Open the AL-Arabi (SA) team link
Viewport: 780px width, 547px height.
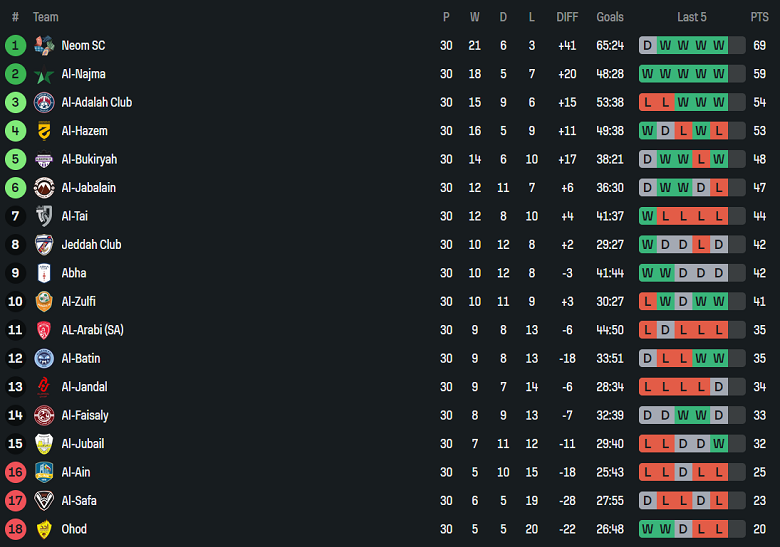(92, 330)
